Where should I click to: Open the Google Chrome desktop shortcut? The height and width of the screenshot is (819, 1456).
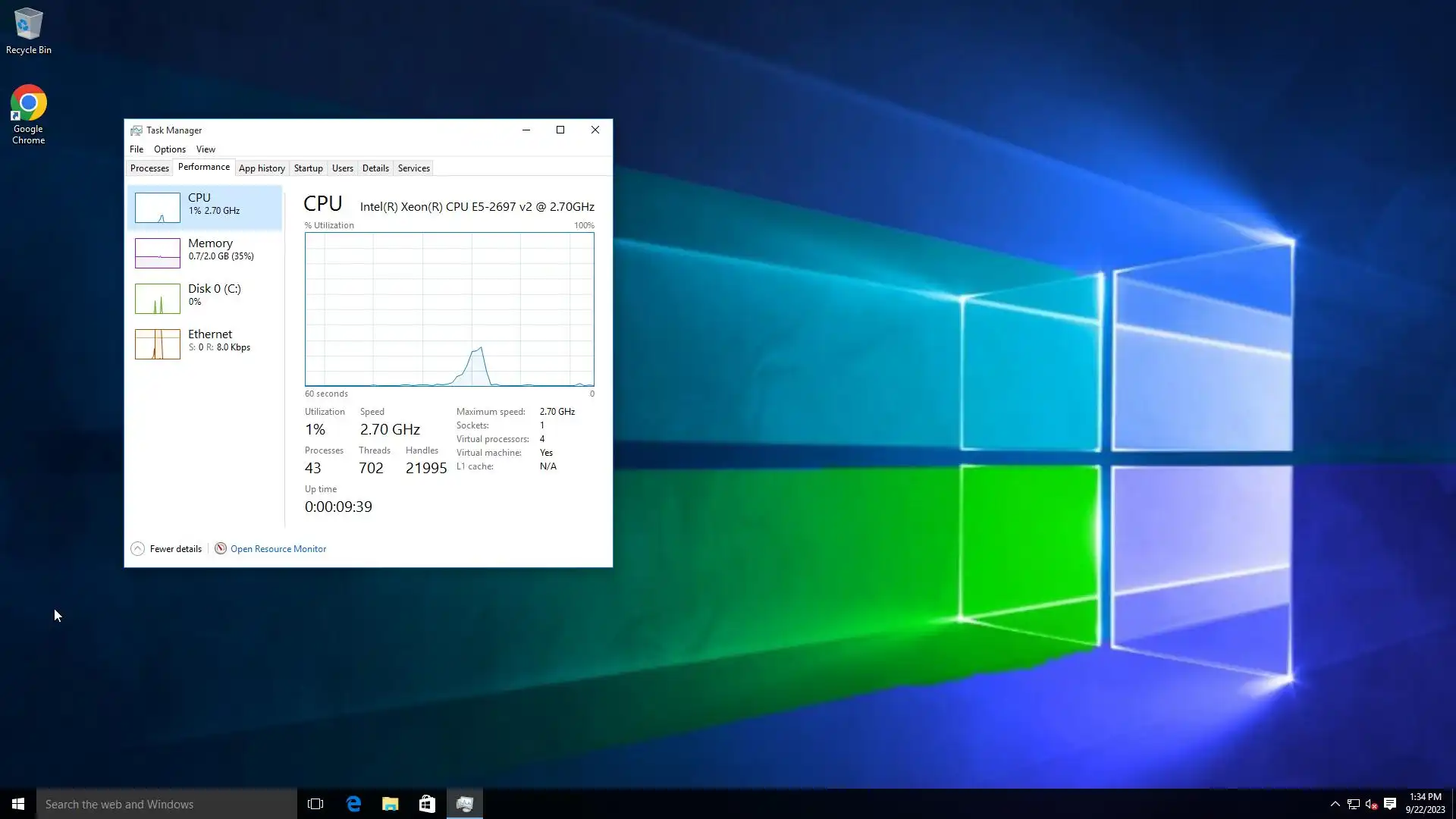tap(28, 112)
